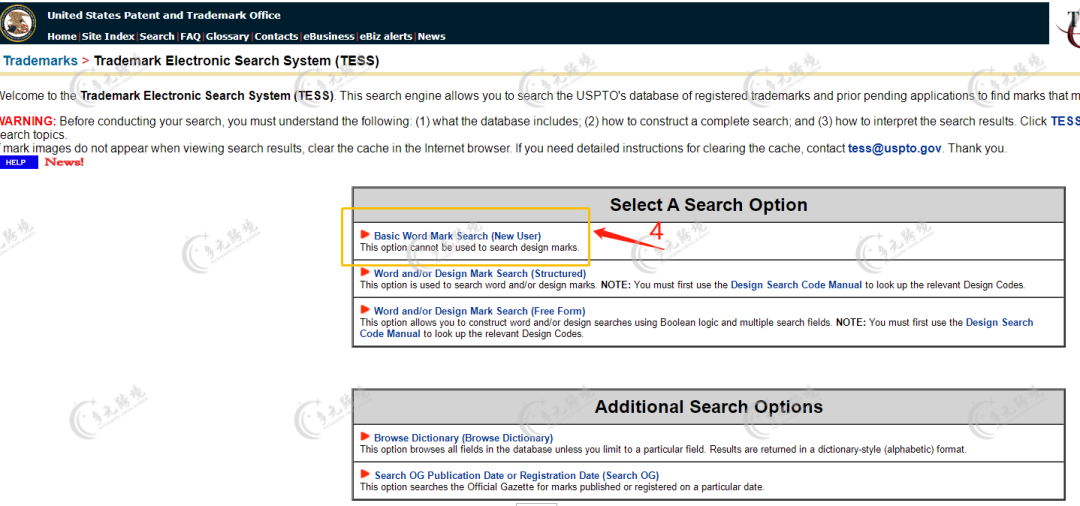Open the Glossary header link
The width and height of the screenshot is (1080, 506).
pos(227,36)
